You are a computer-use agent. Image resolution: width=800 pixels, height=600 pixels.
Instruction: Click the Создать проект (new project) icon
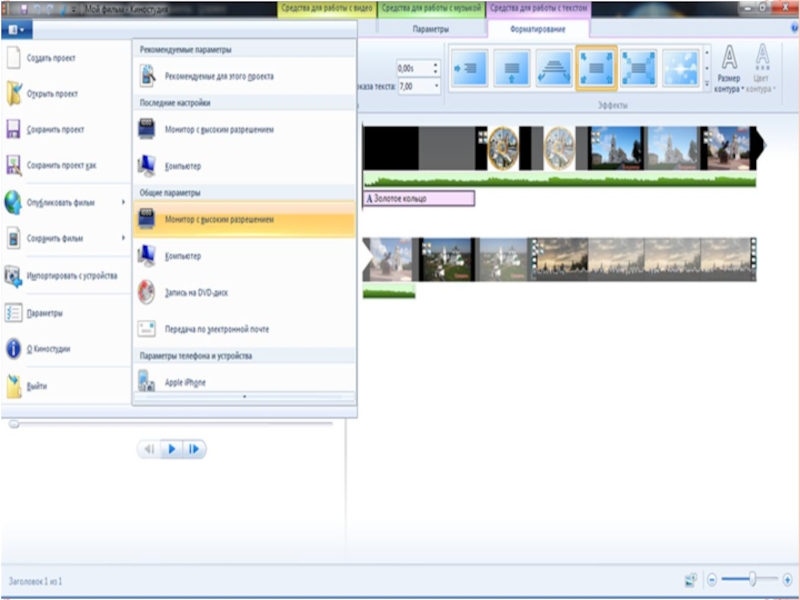14,58
